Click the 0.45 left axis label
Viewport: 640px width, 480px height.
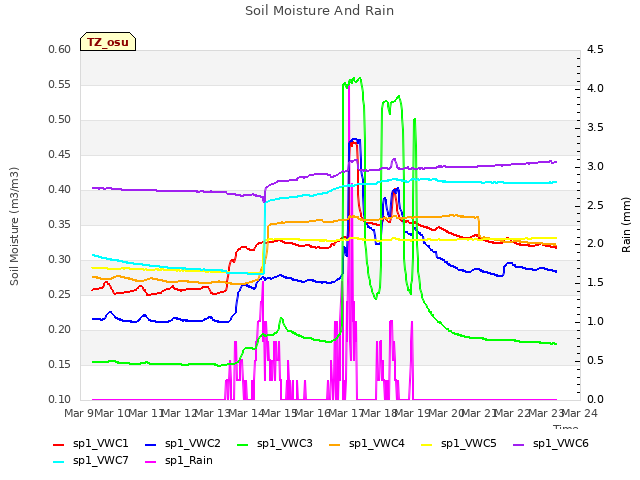click(60, 155)
